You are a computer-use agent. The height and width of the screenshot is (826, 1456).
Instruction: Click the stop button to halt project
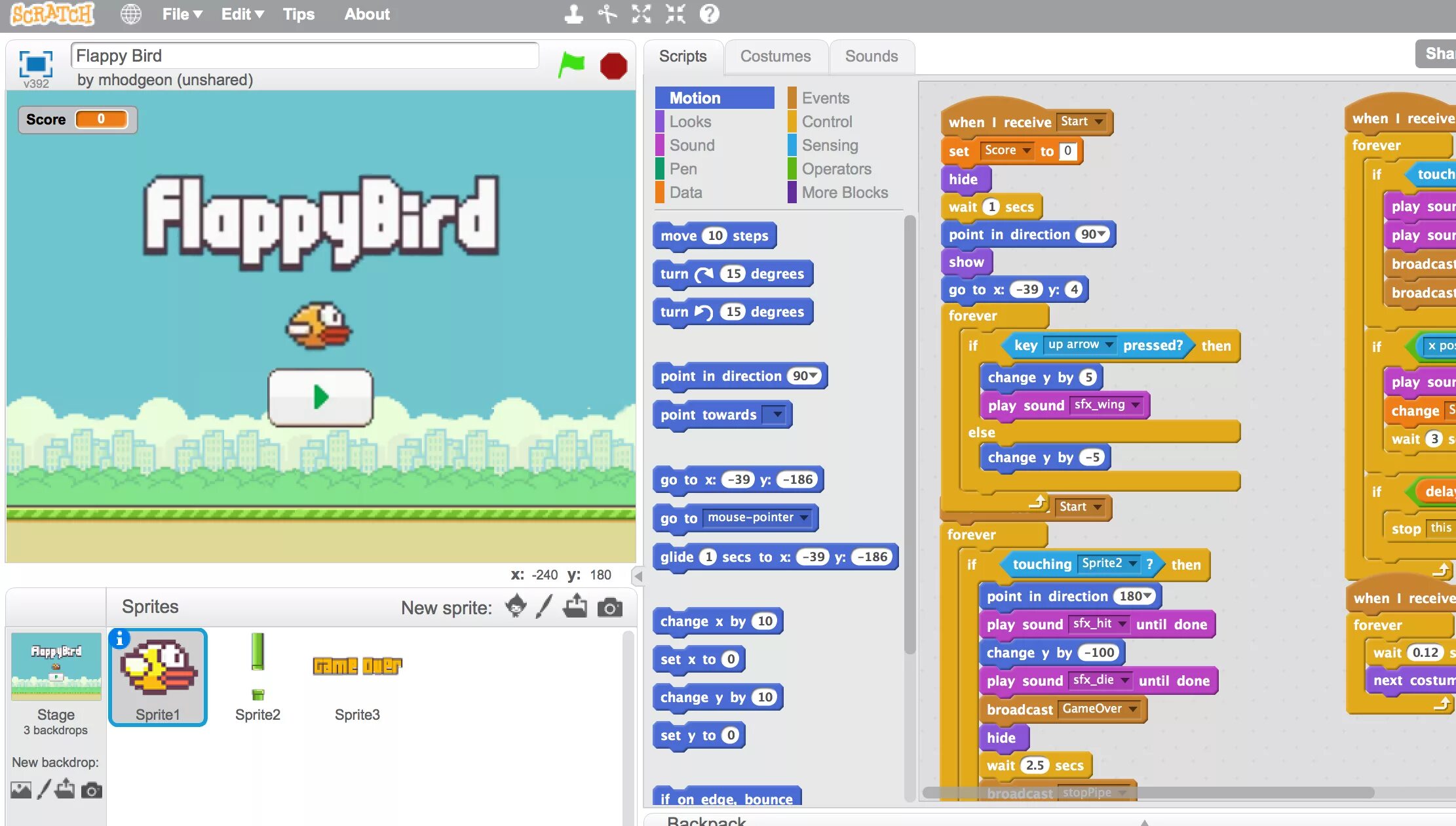[615, 65]
